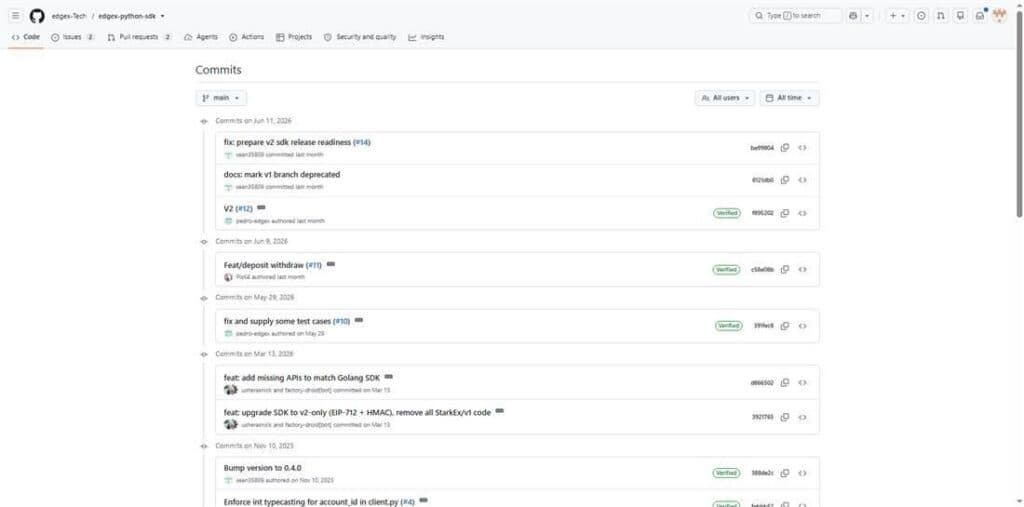
Task: Open pull request link #14
Action: click(362, 142)
